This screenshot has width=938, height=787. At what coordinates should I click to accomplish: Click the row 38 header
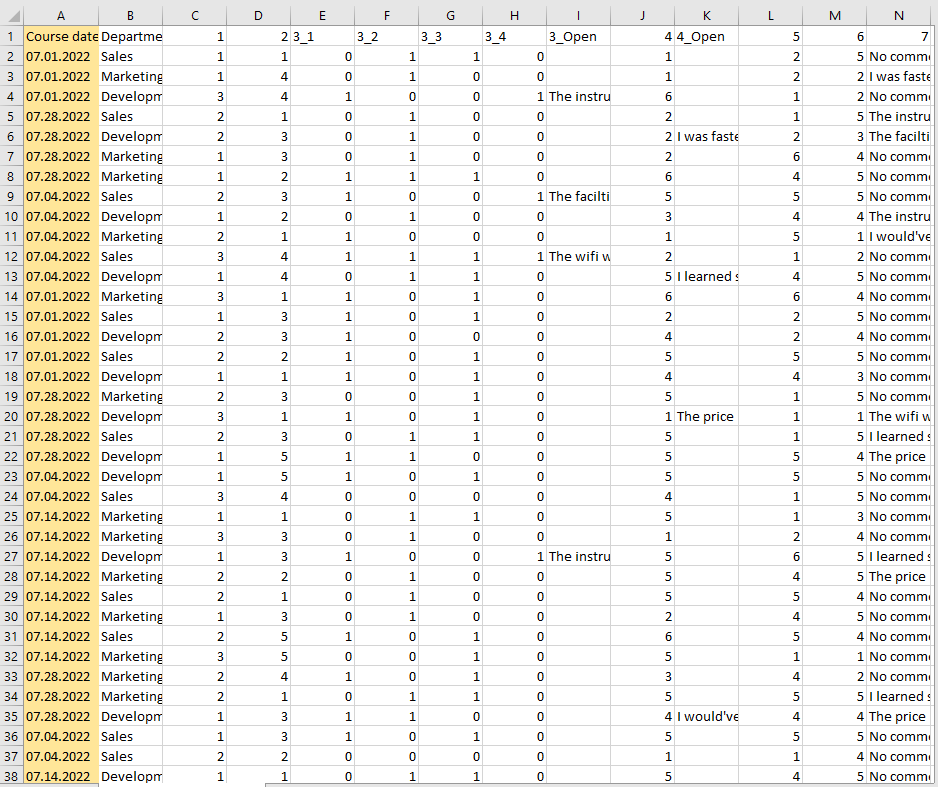pyautogui.click(x=11, y=776)
